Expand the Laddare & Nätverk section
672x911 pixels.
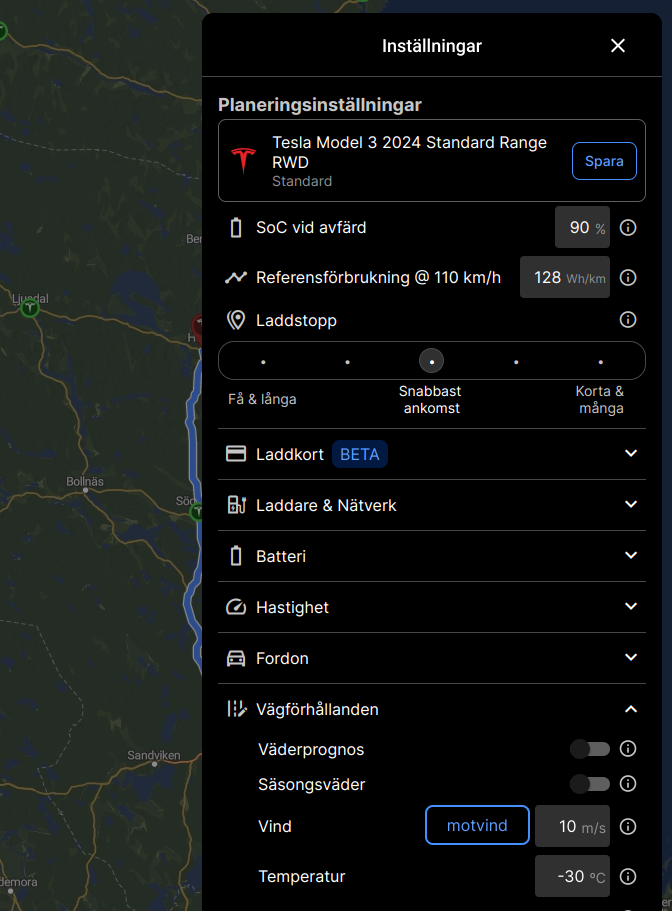point(631,504)
